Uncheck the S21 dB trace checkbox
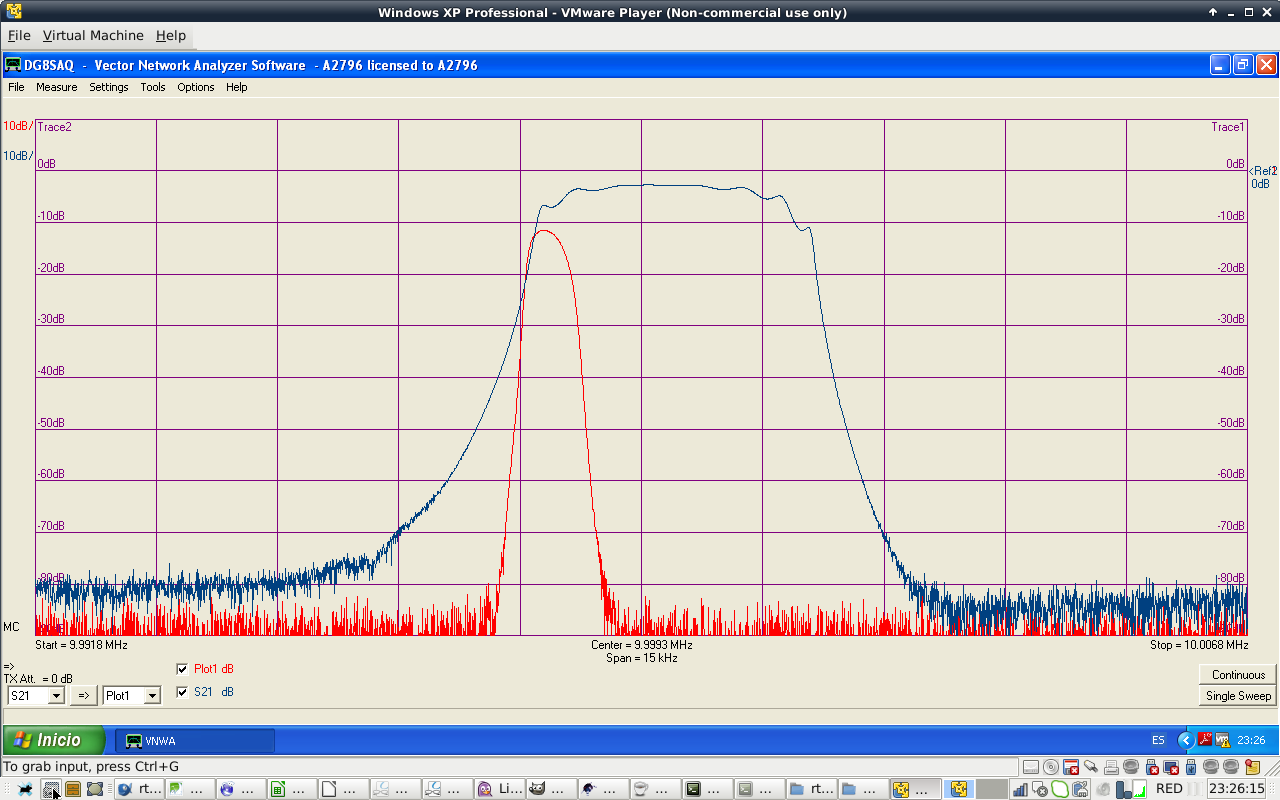 (x=182, y=692)
